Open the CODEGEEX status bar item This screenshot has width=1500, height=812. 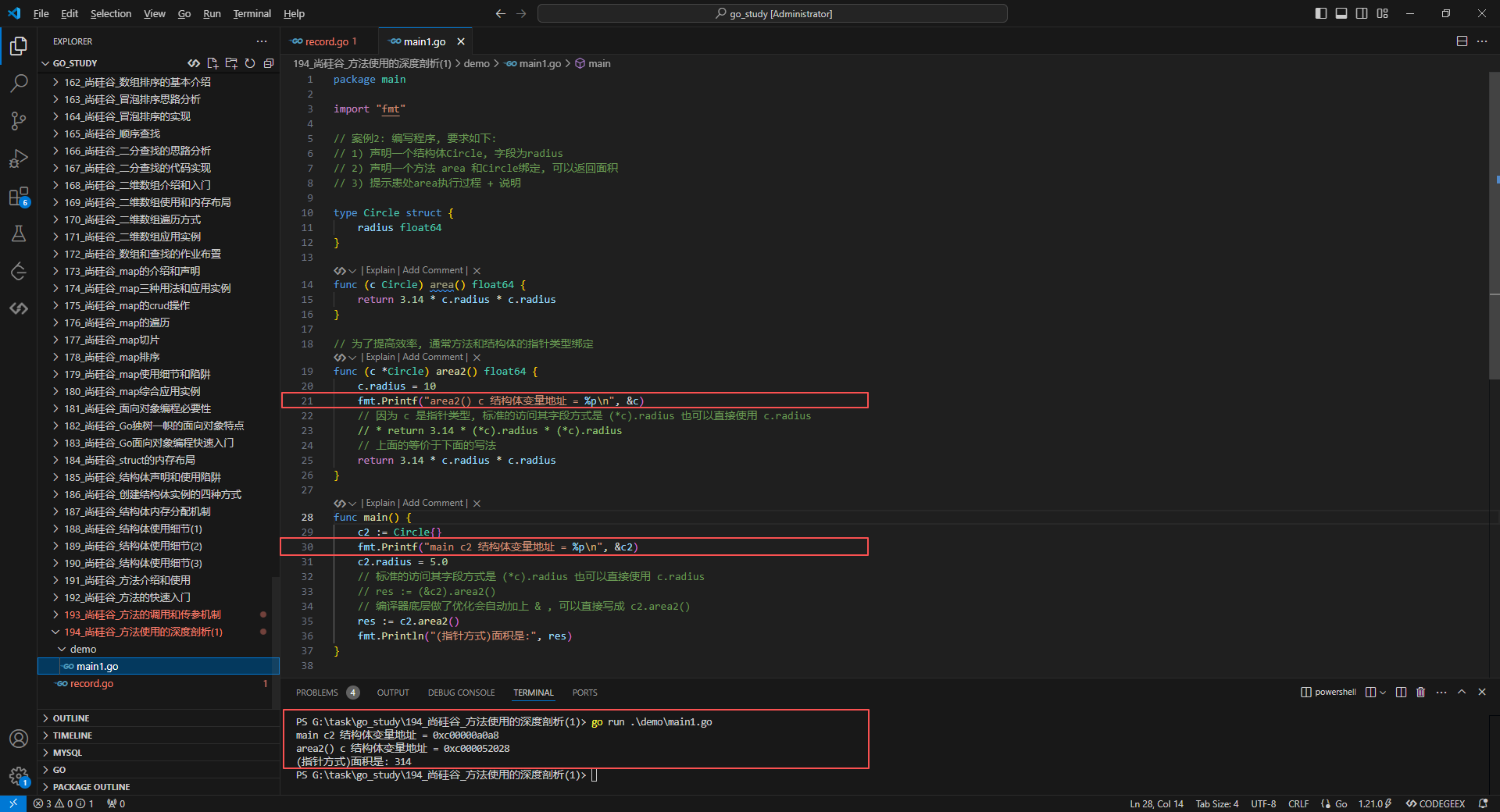click(1435, 803)
